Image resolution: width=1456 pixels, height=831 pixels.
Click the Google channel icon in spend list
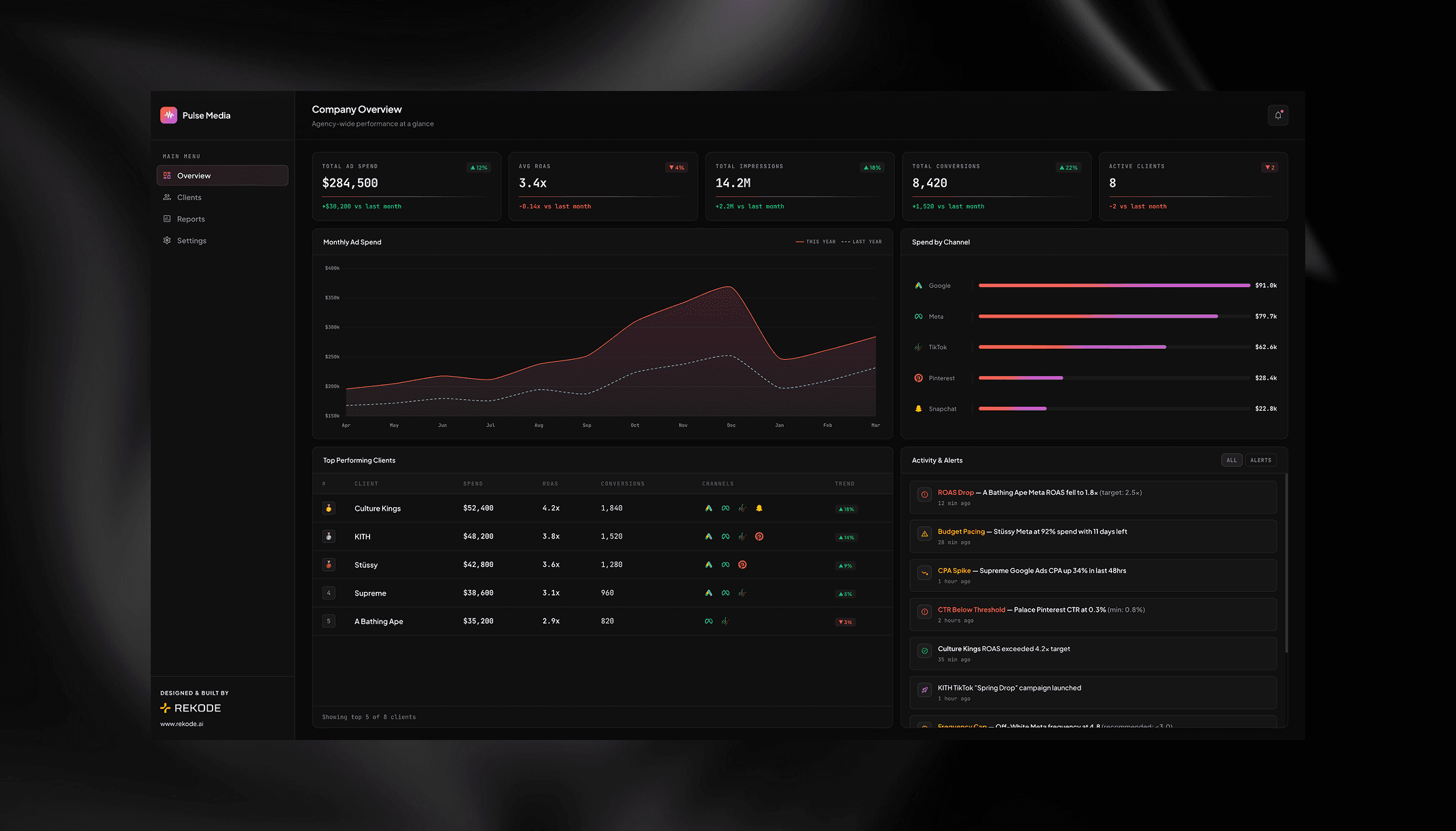pyautogui.click(x=918, y=286)
